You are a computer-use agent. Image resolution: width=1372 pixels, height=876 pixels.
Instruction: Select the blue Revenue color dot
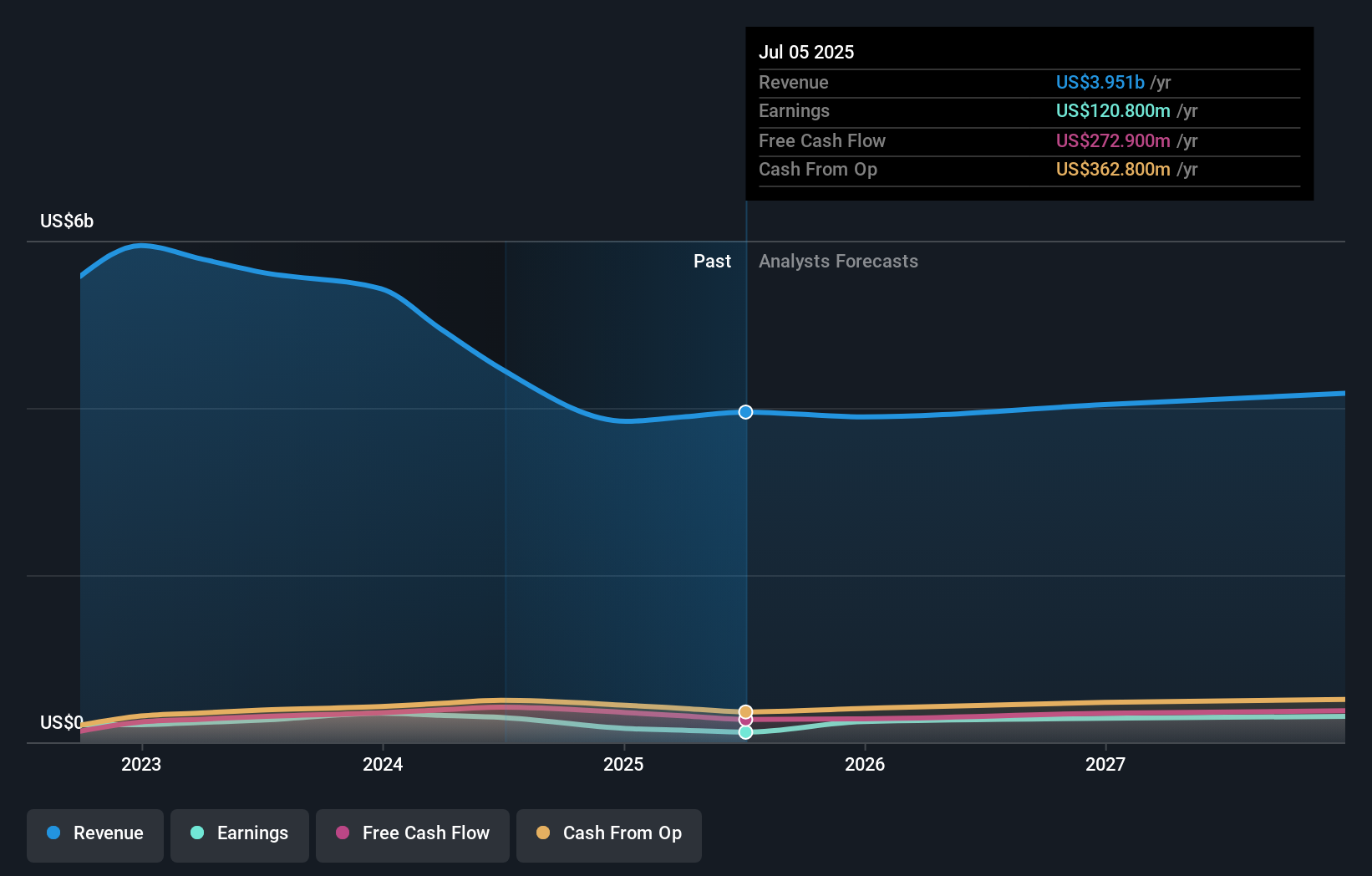pos(54,833)
